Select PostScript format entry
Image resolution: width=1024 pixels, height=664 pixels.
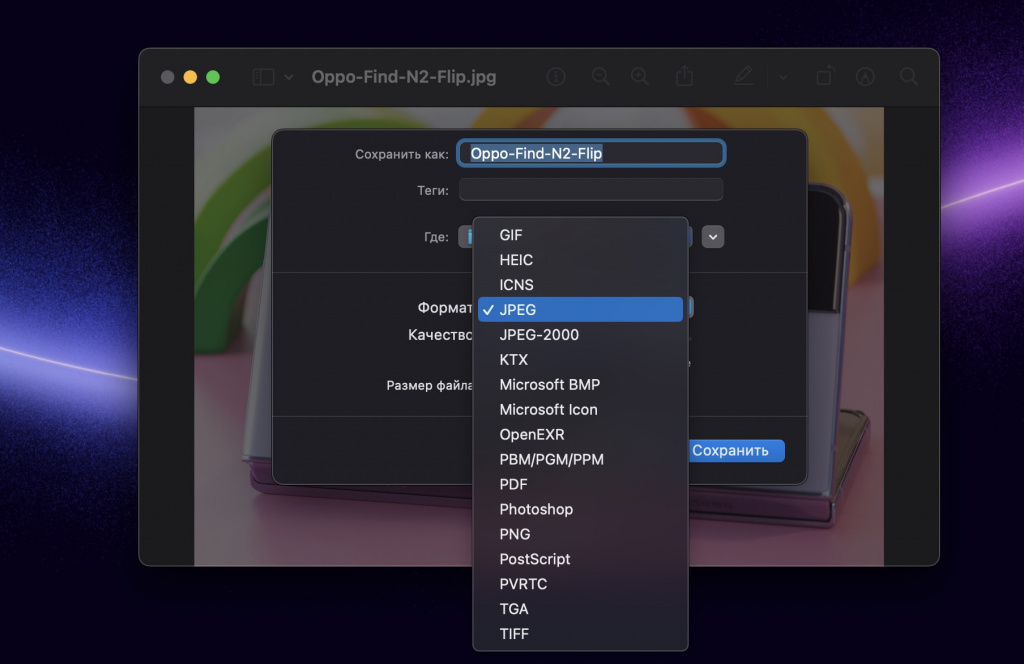click(x=581, y=559)
